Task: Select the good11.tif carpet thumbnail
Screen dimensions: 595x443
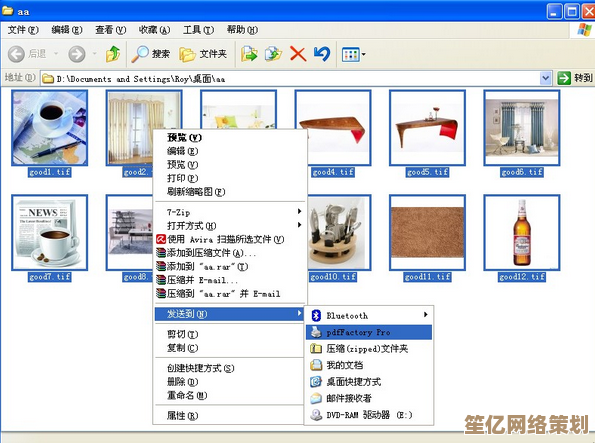Action: pyautogui.click(x=427, y=232)
